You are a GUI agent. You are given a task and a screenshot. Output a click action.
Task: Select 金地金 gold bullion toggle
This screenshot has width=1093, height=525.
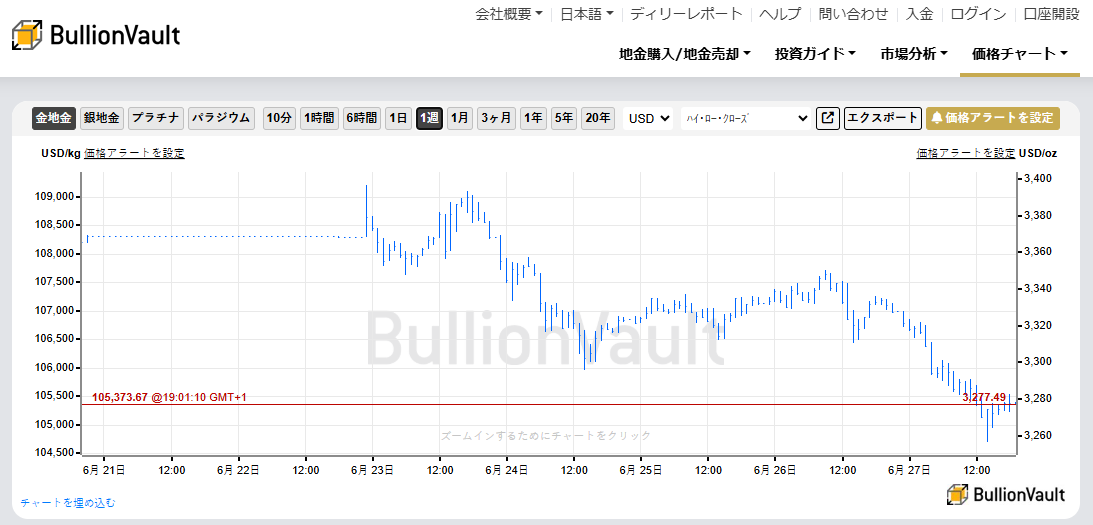coord(54,118)
